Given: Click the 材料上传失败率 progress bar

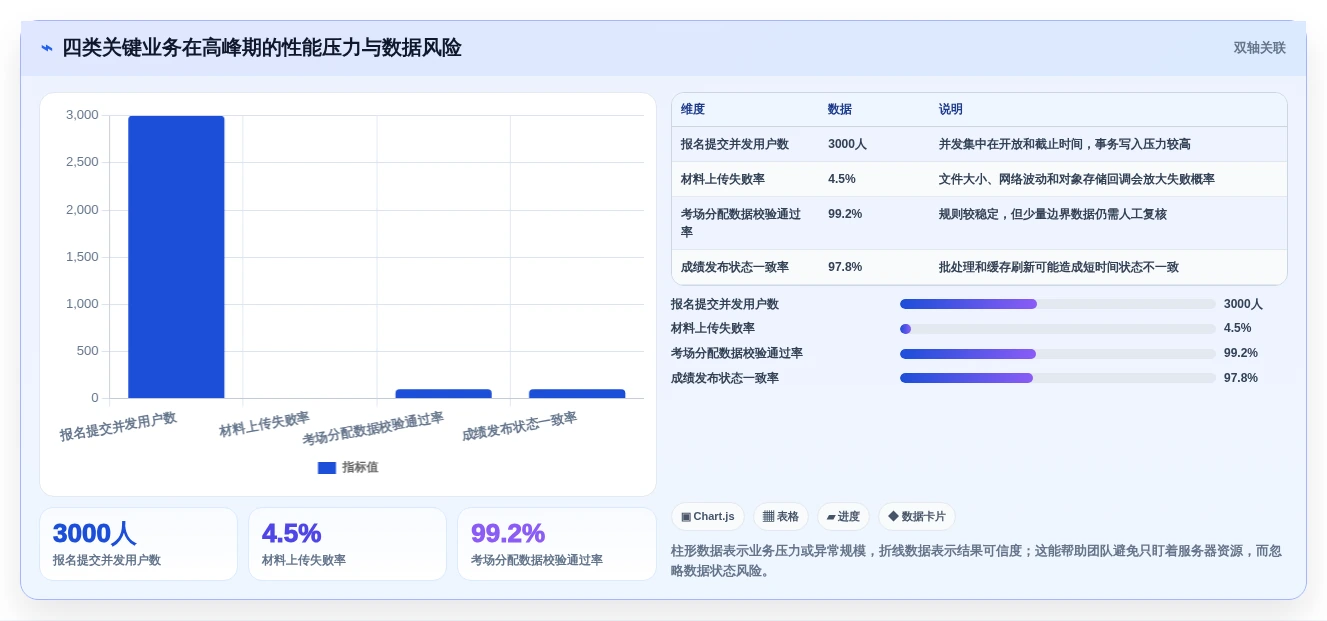Looking at the screenshot, I should click(x=1058, y=329).
